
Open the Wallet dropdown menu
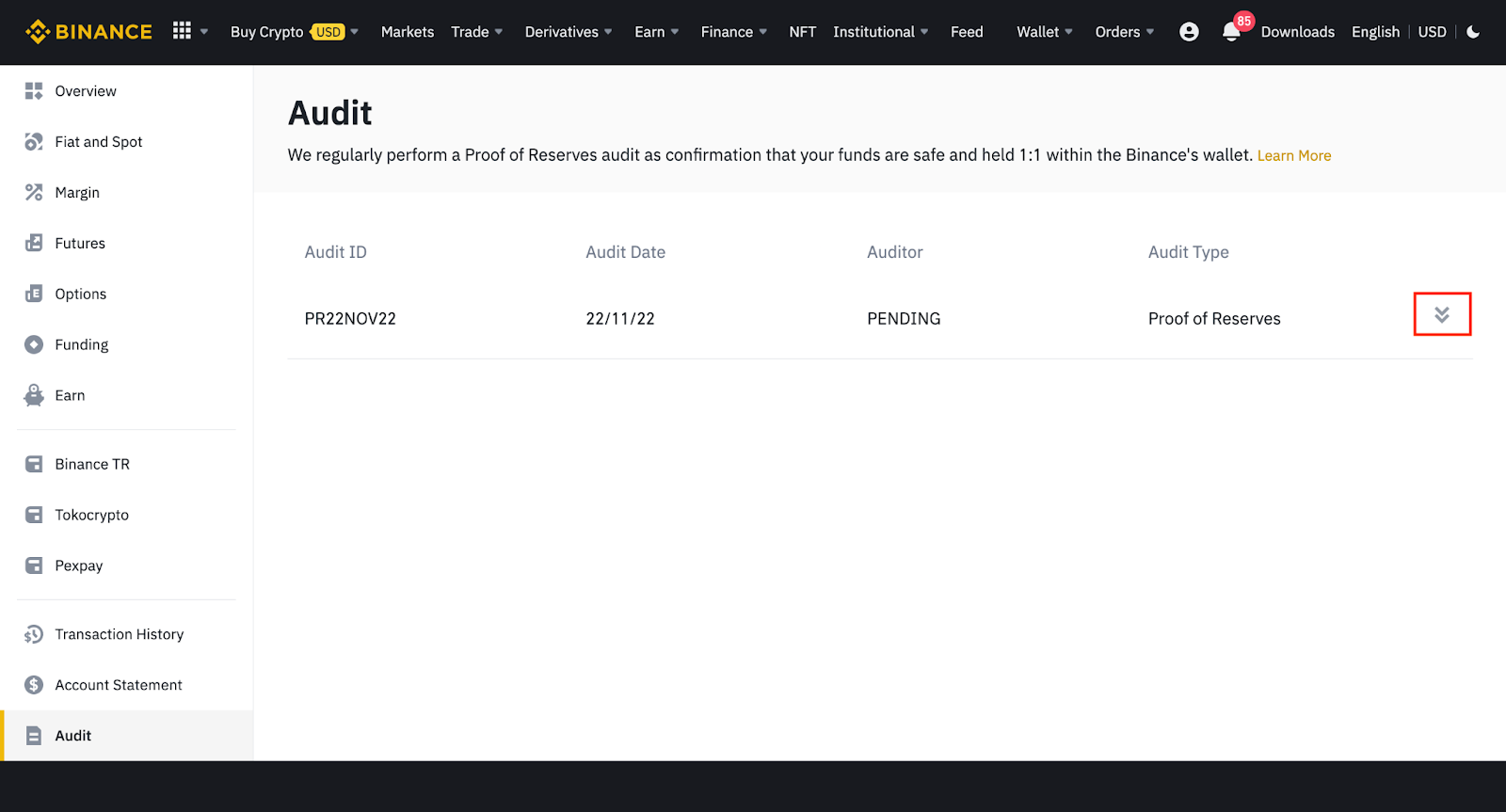pyautogui.click(x=1044, y=32)
